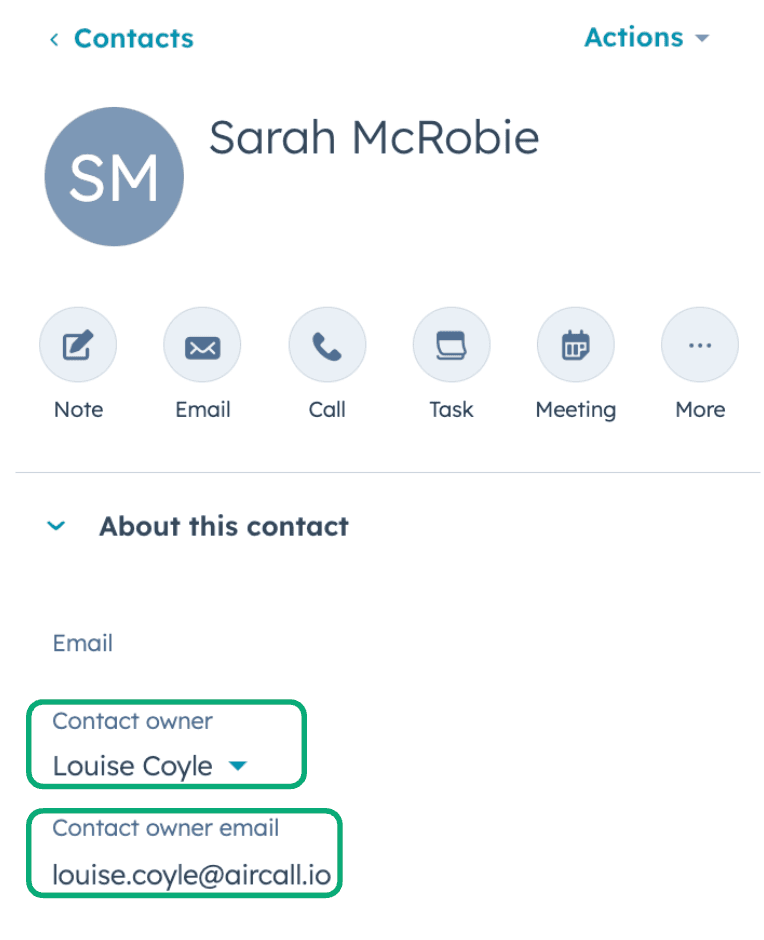
Task: Click the About this contact heading
Action: tap(223, 526)
